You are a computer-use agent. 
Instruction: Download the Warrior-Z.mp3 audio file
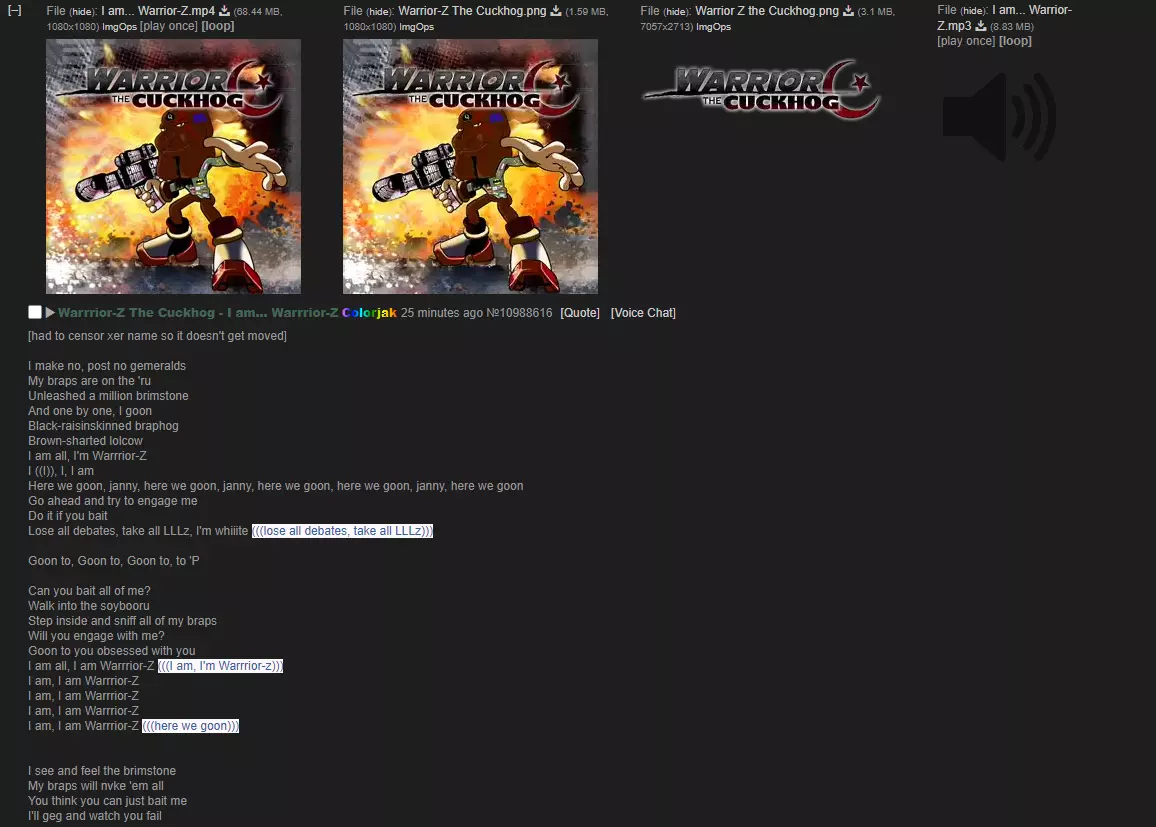(981, 26)
